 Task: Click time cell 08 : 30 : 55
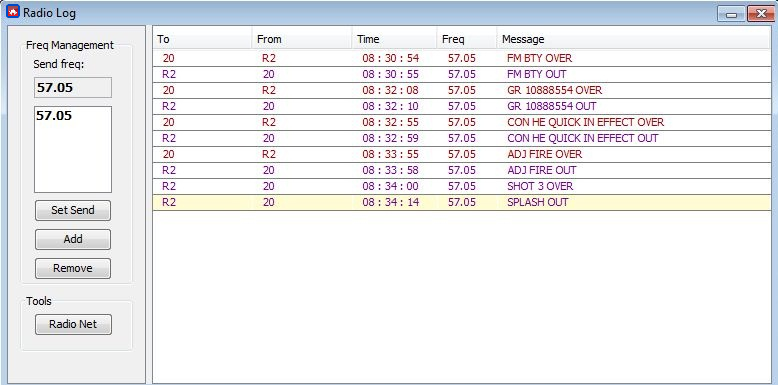pos(390,74)
